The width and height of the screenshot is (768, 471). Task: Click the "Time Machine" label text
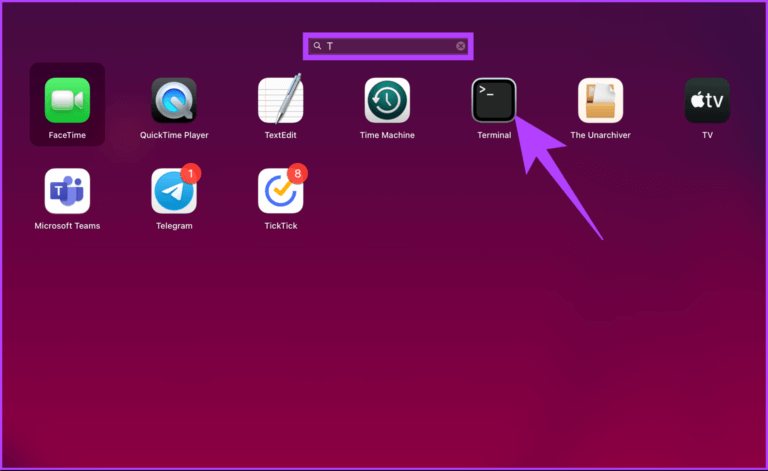pos(387,135)
